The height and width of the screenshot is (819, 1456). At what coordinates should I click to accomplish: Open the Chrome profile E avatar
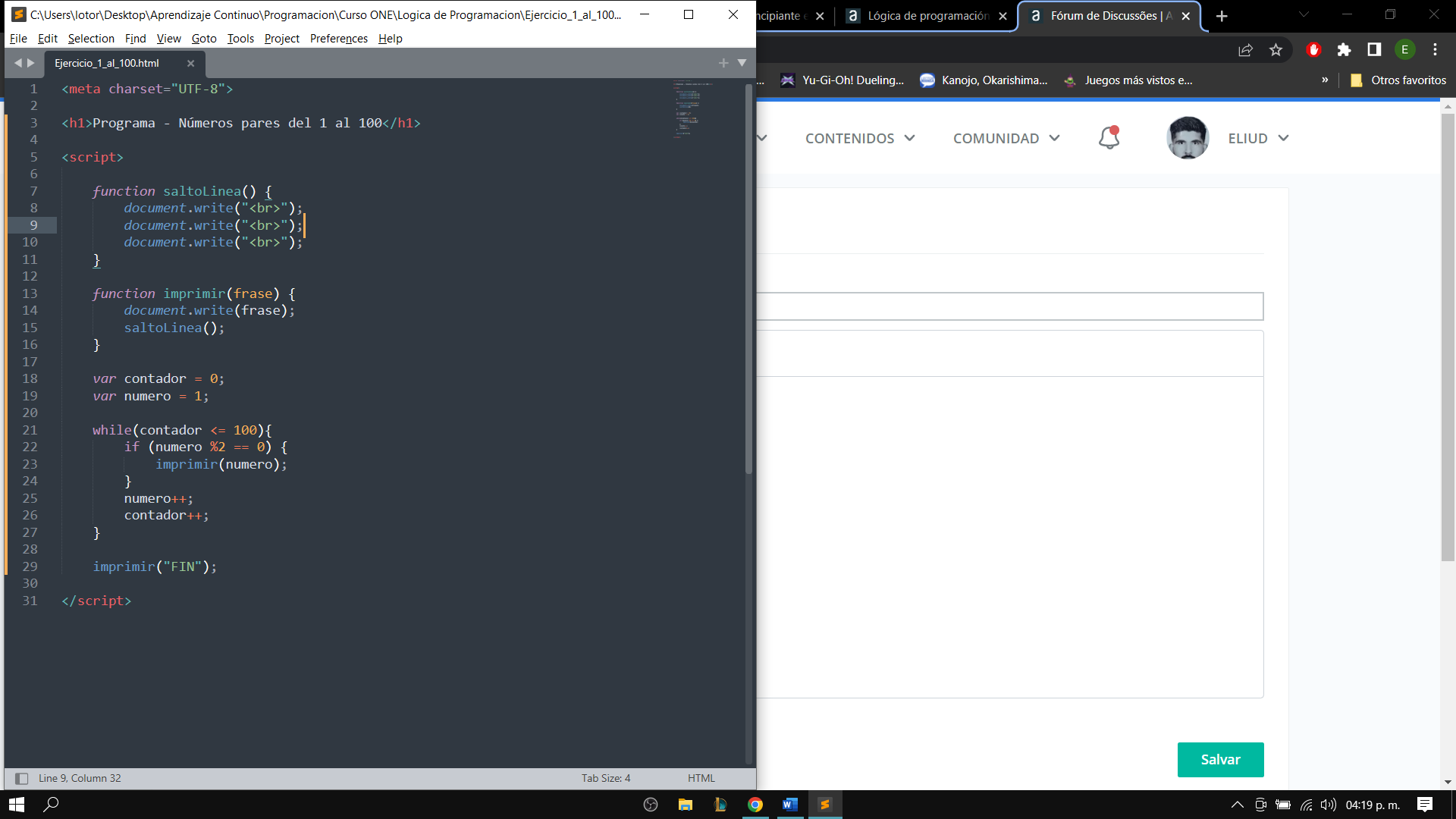point(1405,50)
